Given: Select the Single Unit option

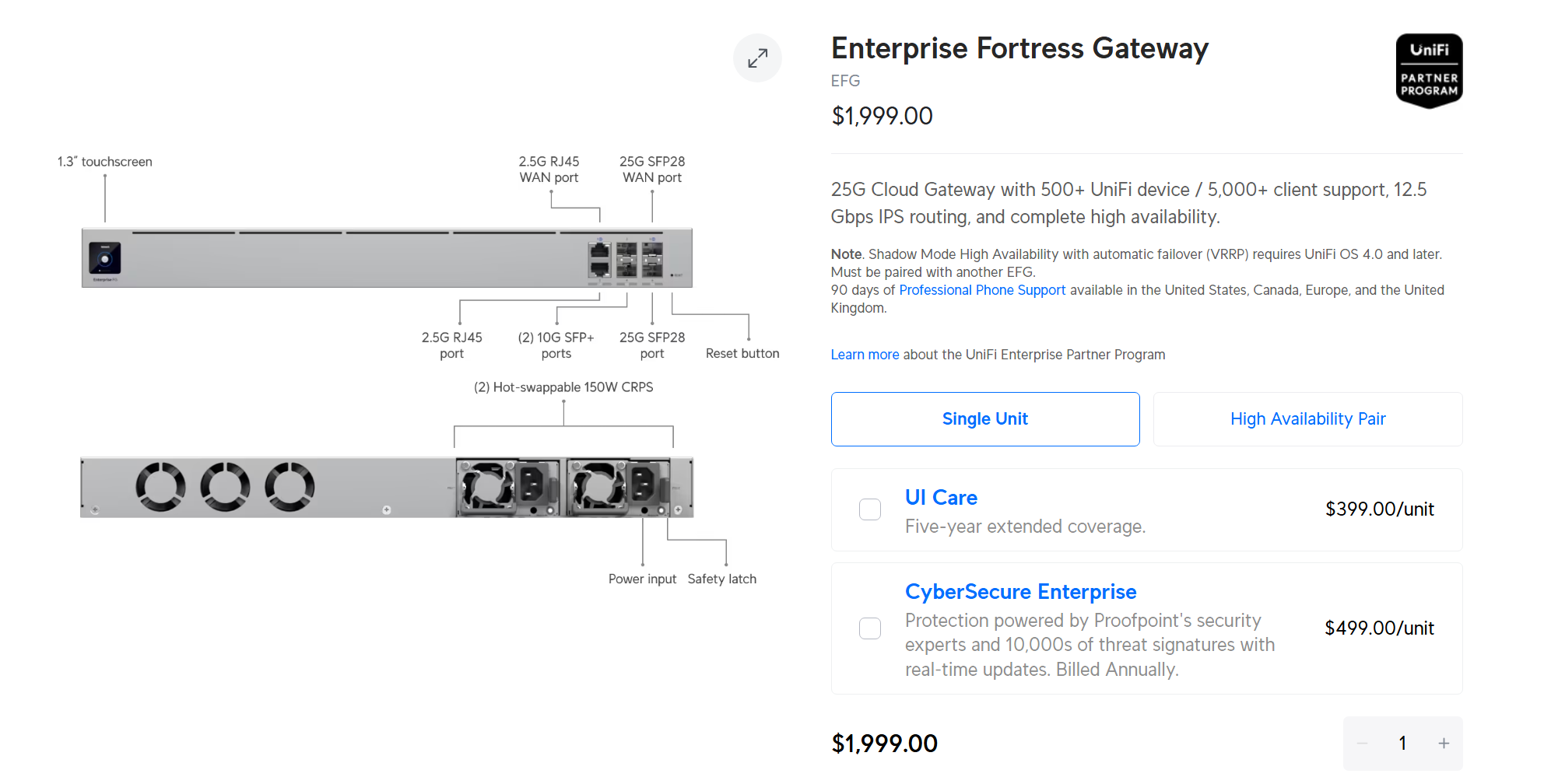Looking at the screenshot, I should [984, 419].
